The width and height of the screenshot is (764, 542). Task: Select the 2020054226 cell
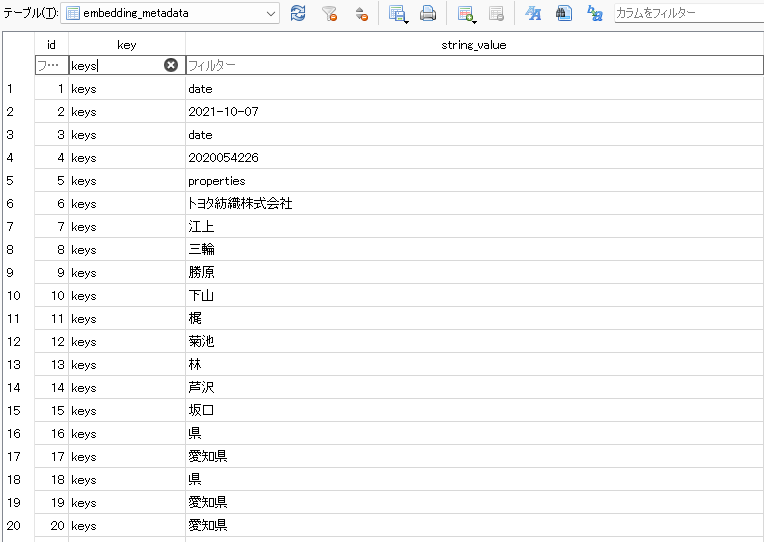coord(474,157)
